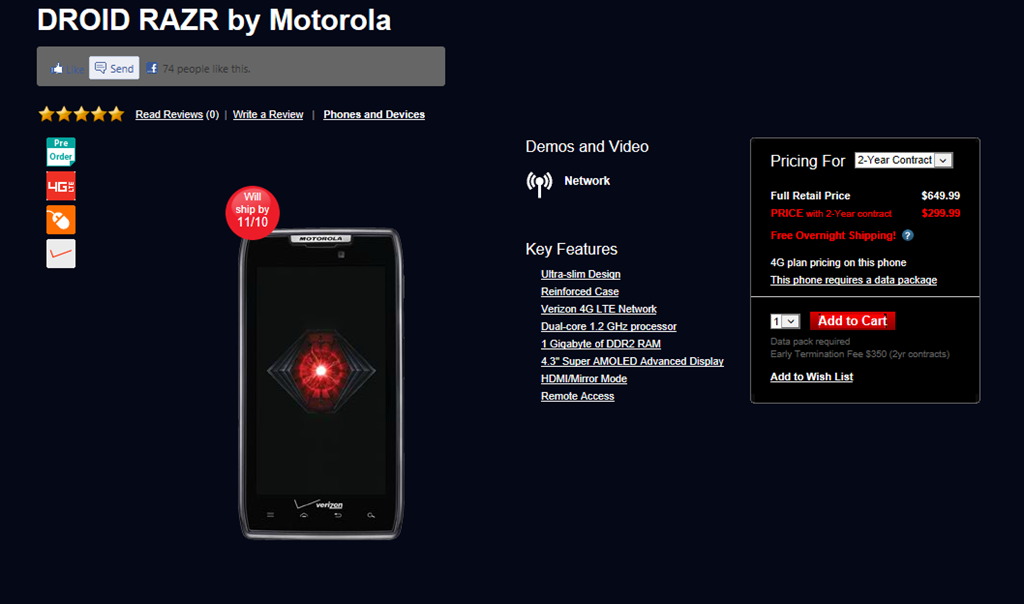Click 'This phone requires a data package' link
The image size is (1024, 604).
pyautogui.click(x=854, y=279)
